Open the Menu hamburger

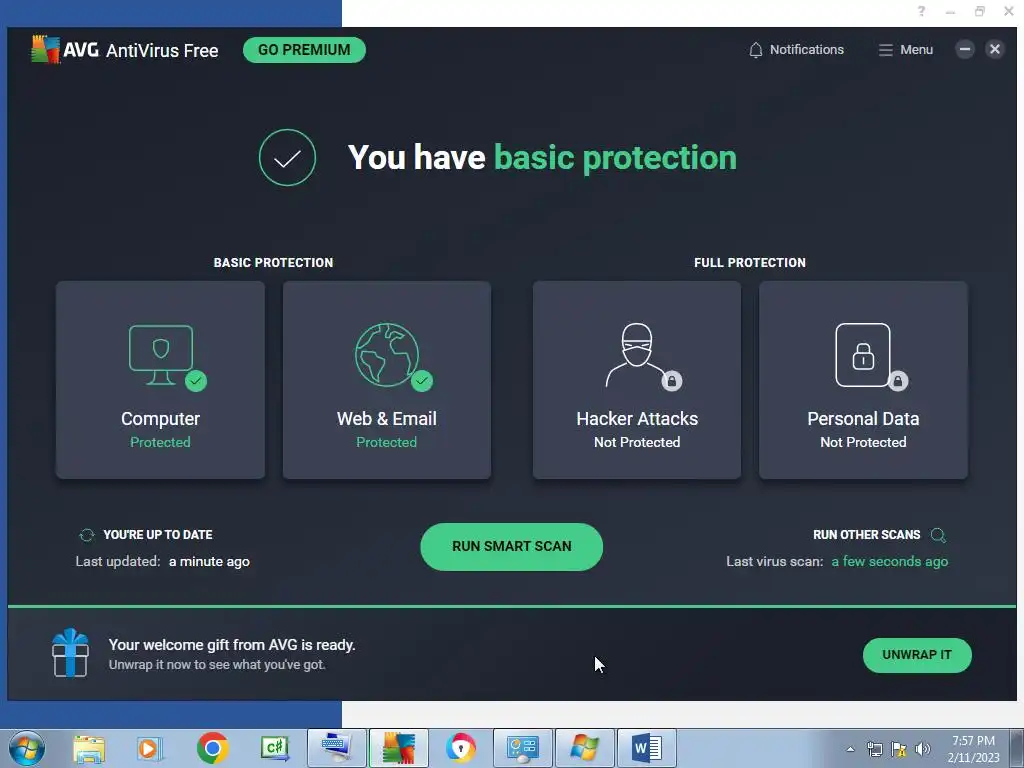point(905,50)
